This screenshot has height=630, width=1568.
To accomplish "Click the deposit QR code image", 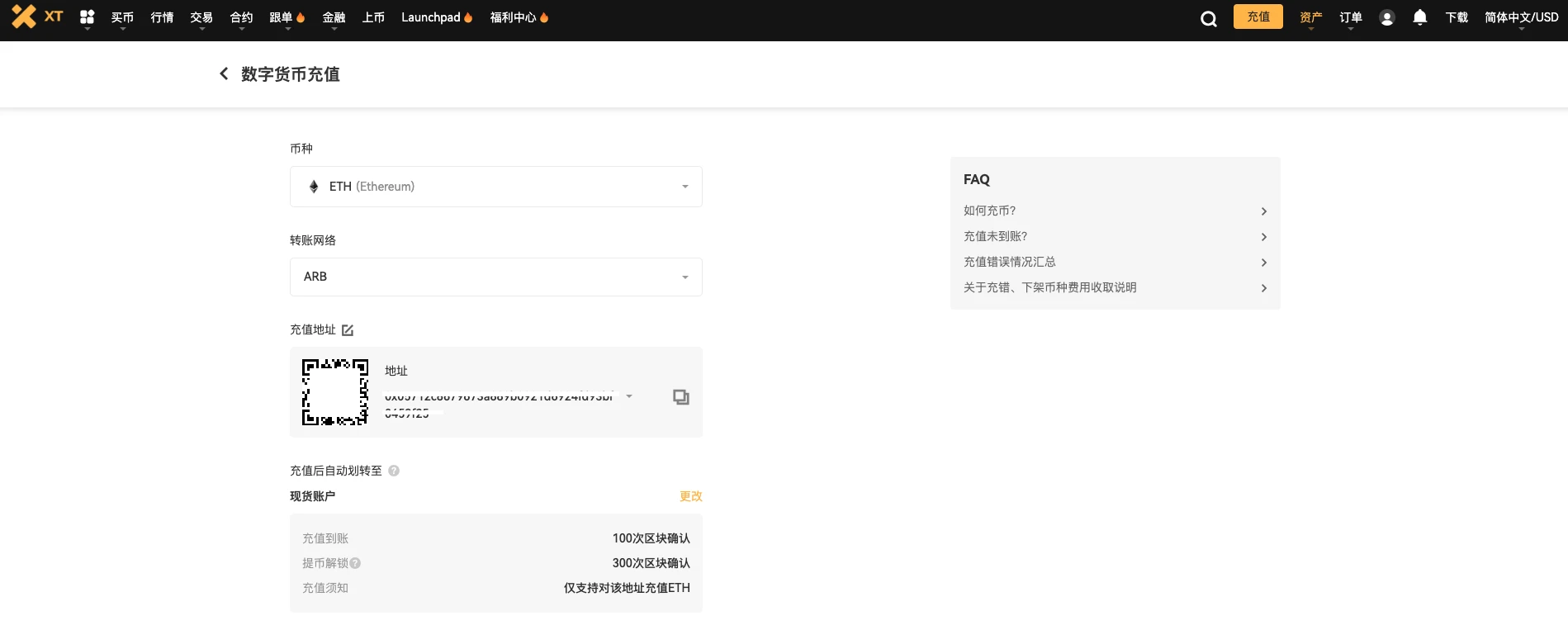I will [x=334, y=392].
